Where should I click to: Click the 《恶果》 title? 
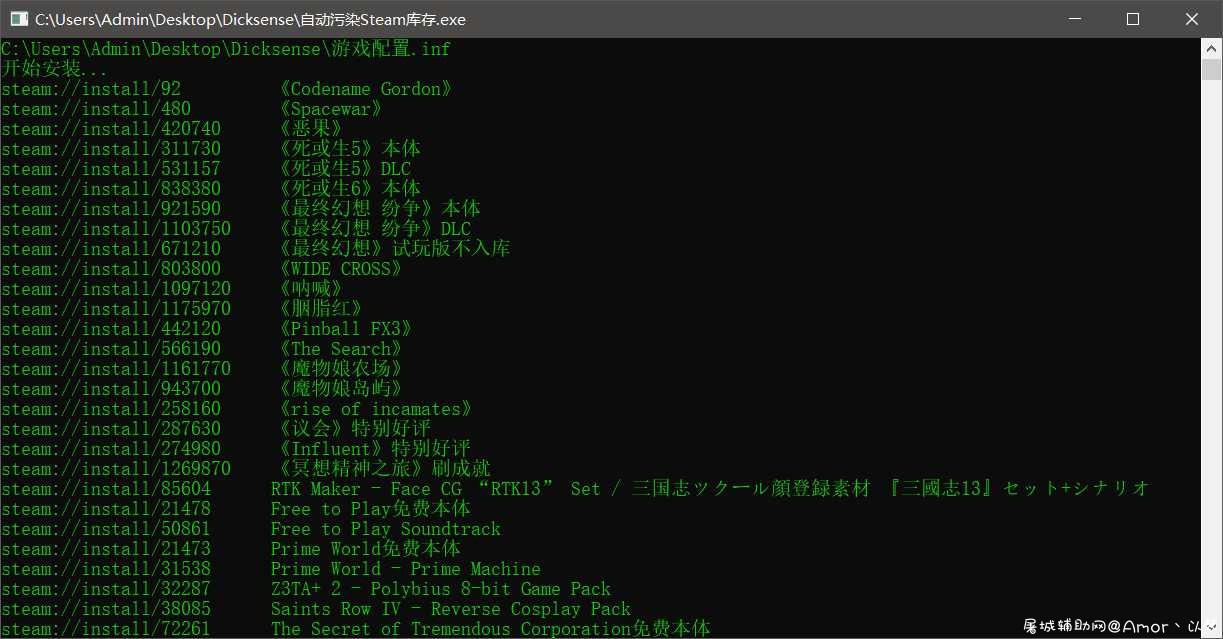pos(311,129)
